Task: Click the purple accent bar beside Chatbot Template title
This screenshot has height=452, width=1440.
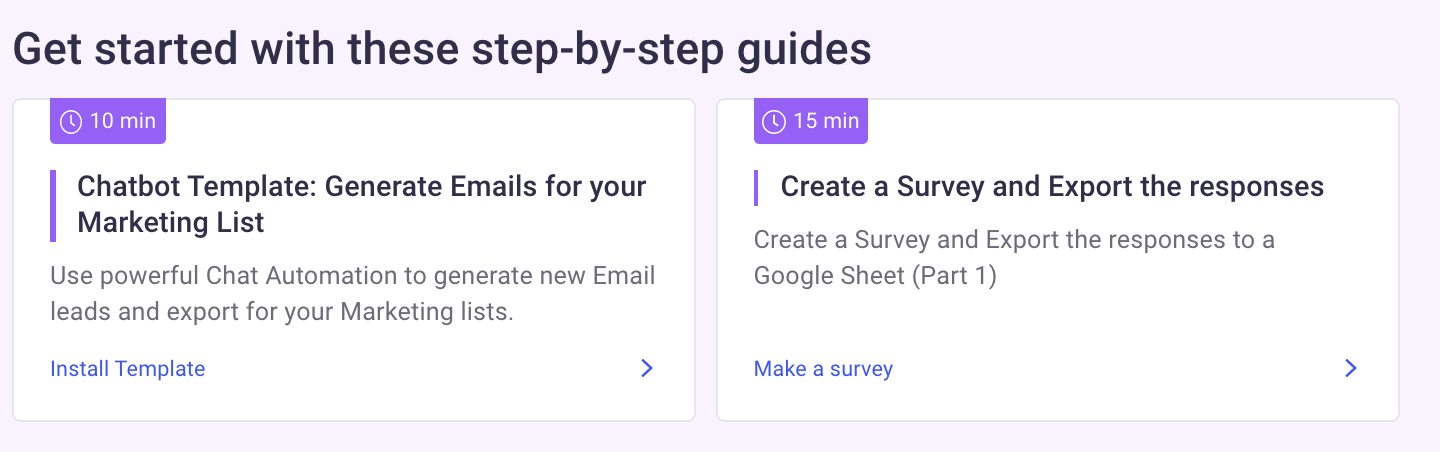Action: tap(52, 205)
